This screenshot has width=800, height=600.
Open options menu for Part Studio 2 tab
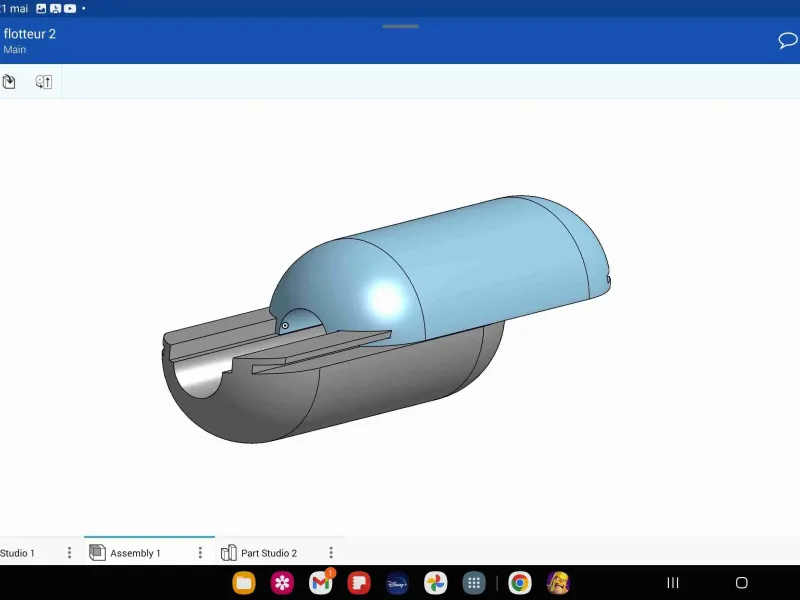click(331, 553)
